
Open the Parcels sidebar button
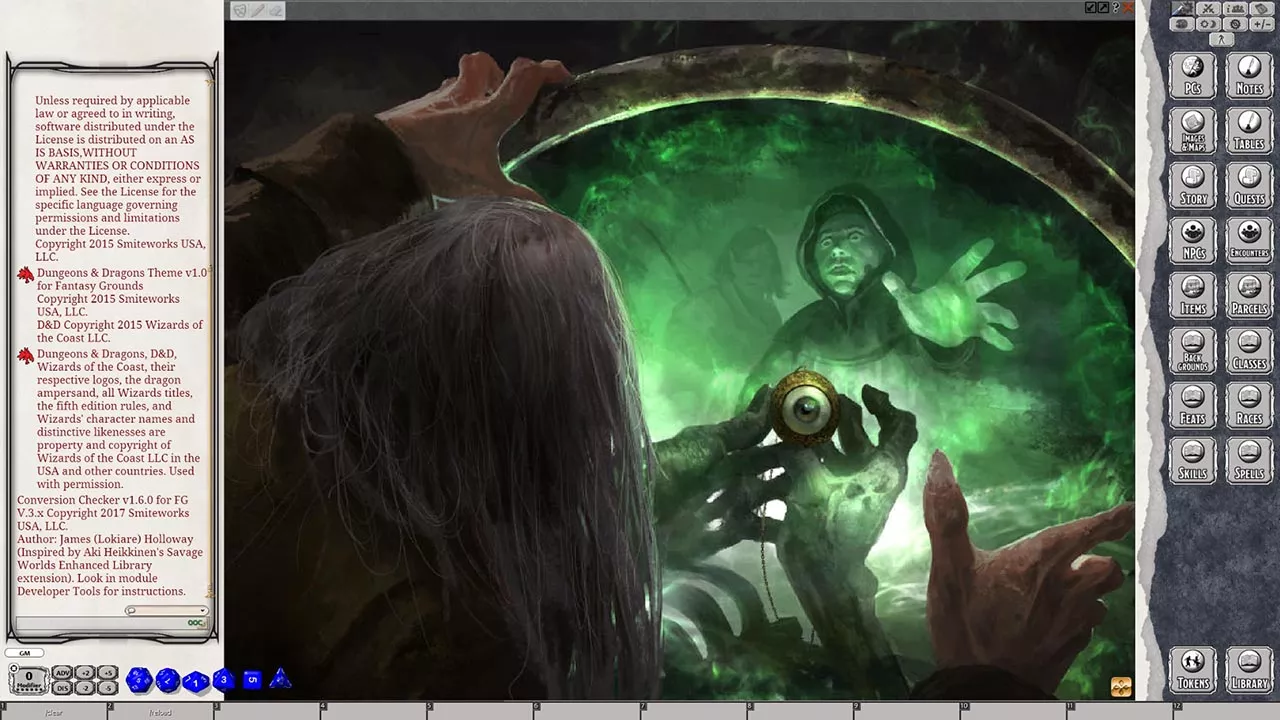click(x=1249, y=296)
